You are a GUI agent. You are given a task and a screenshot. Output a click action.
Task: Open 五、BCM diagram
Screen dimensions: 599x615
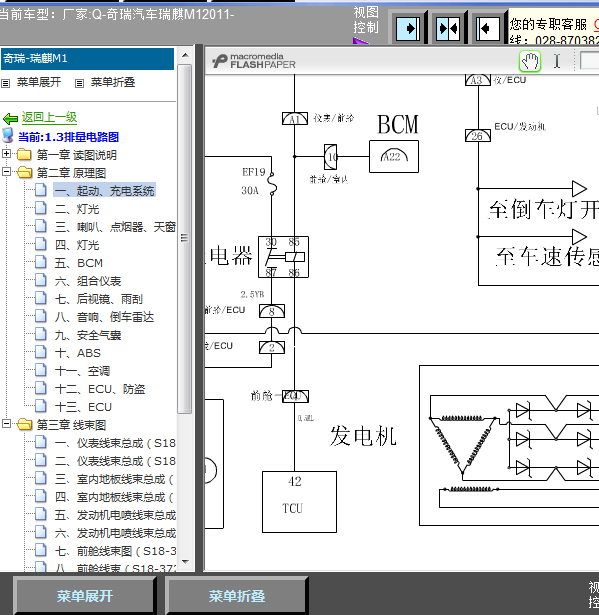pos(79,263)
